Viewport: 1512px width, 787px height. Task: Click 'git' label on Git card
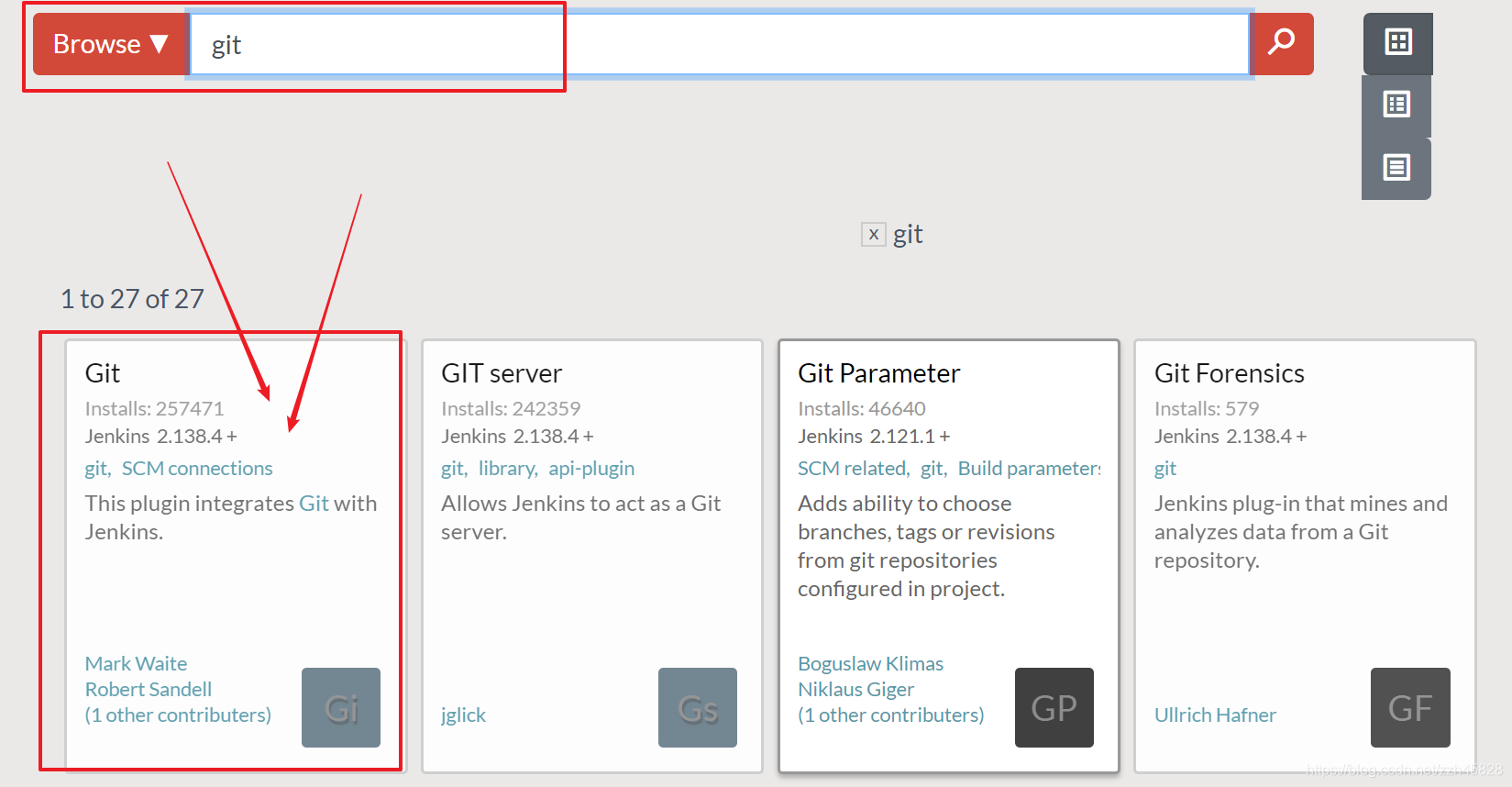(97, 469)
